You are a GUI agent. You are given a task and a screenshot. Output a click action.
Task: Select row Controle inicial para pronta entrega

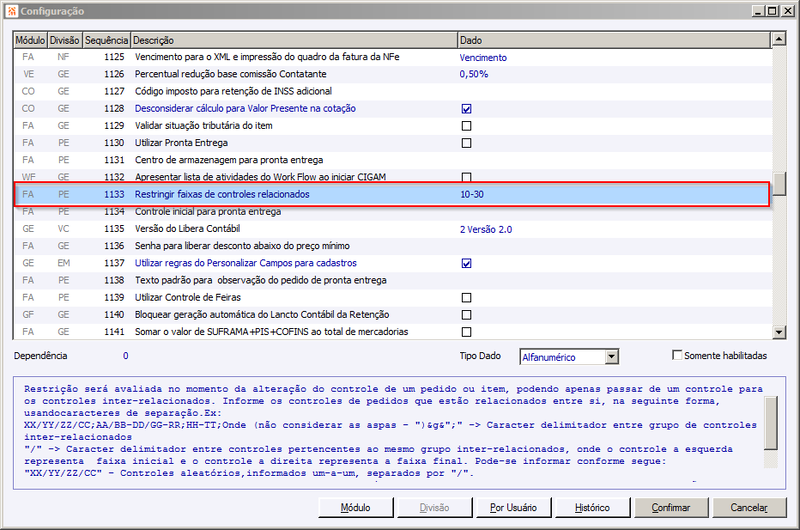pos(392,212)
